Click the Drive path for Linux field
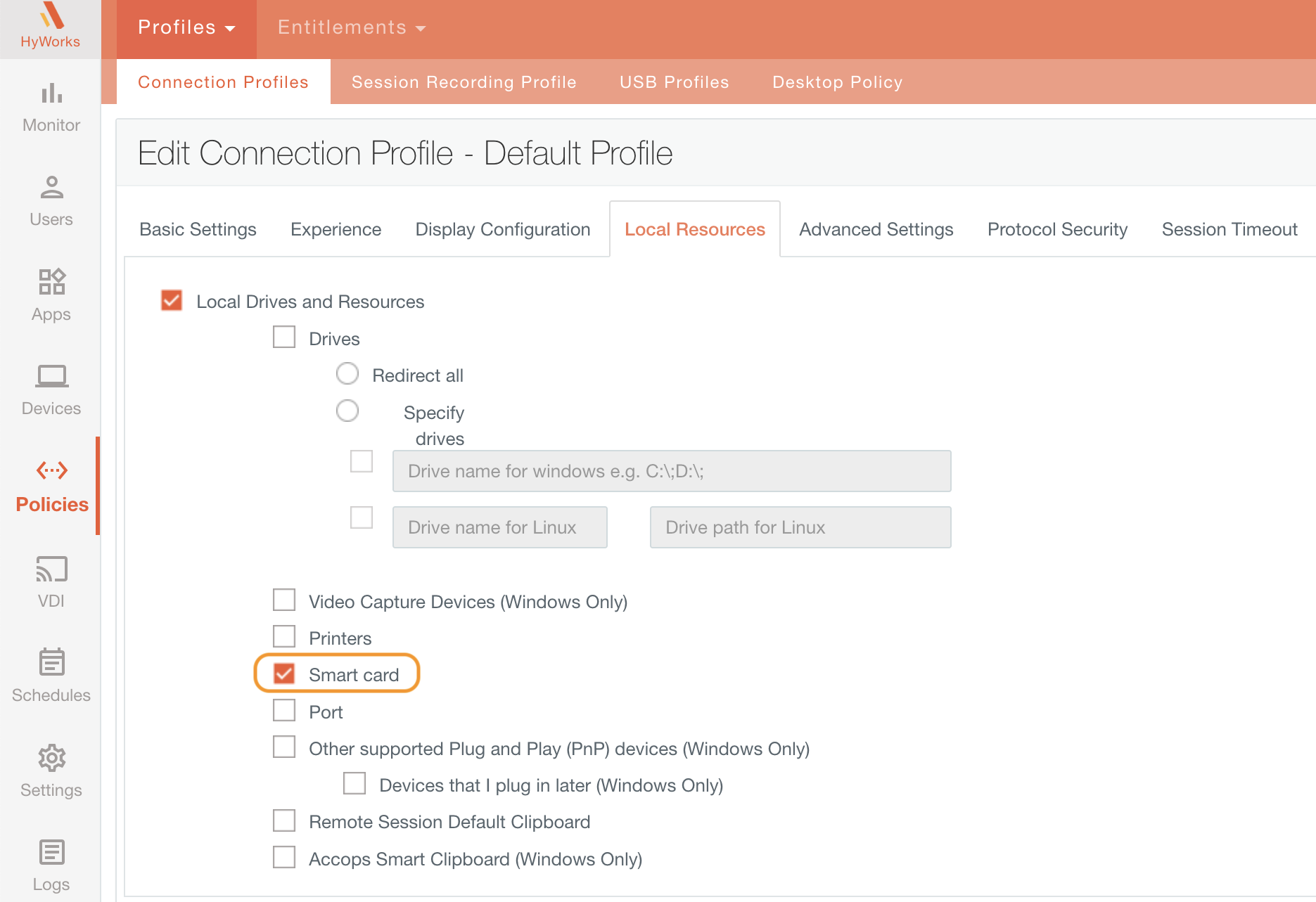This screenshot has width=1316, height=902. click(x=800, y=527)
